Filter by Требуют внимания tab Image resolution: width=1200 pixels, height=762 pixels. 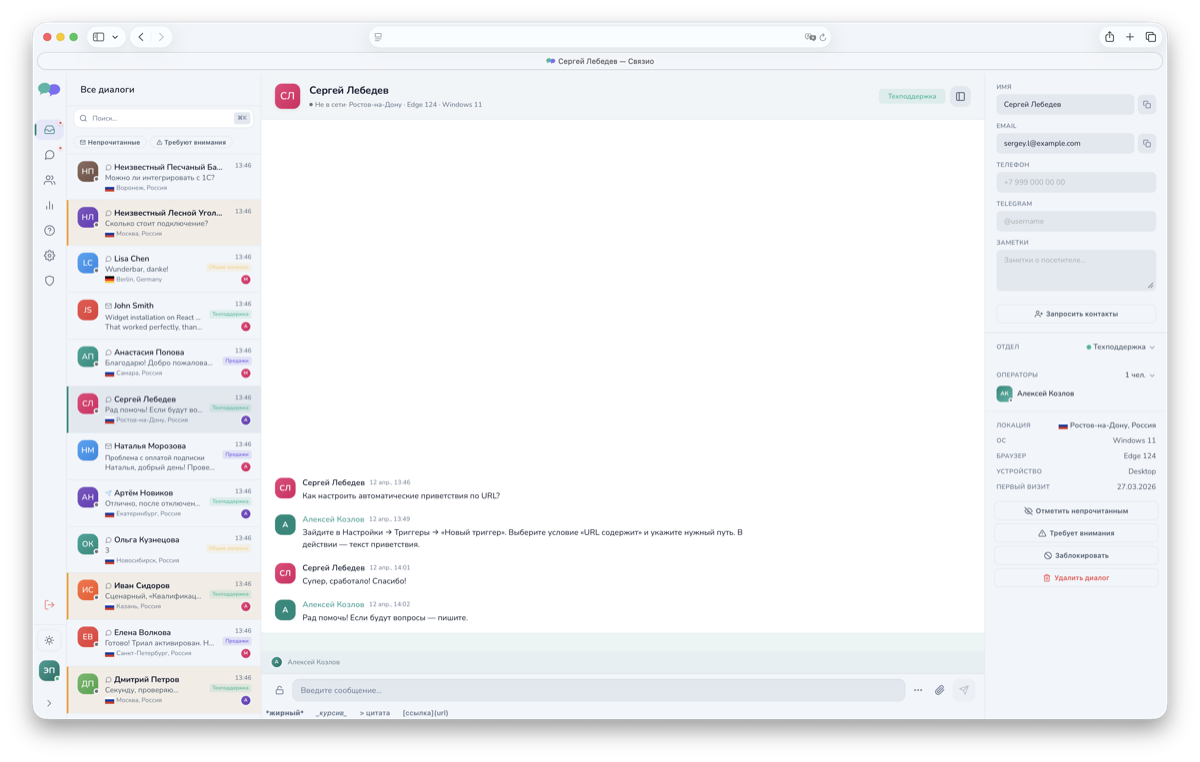point(191,142)
